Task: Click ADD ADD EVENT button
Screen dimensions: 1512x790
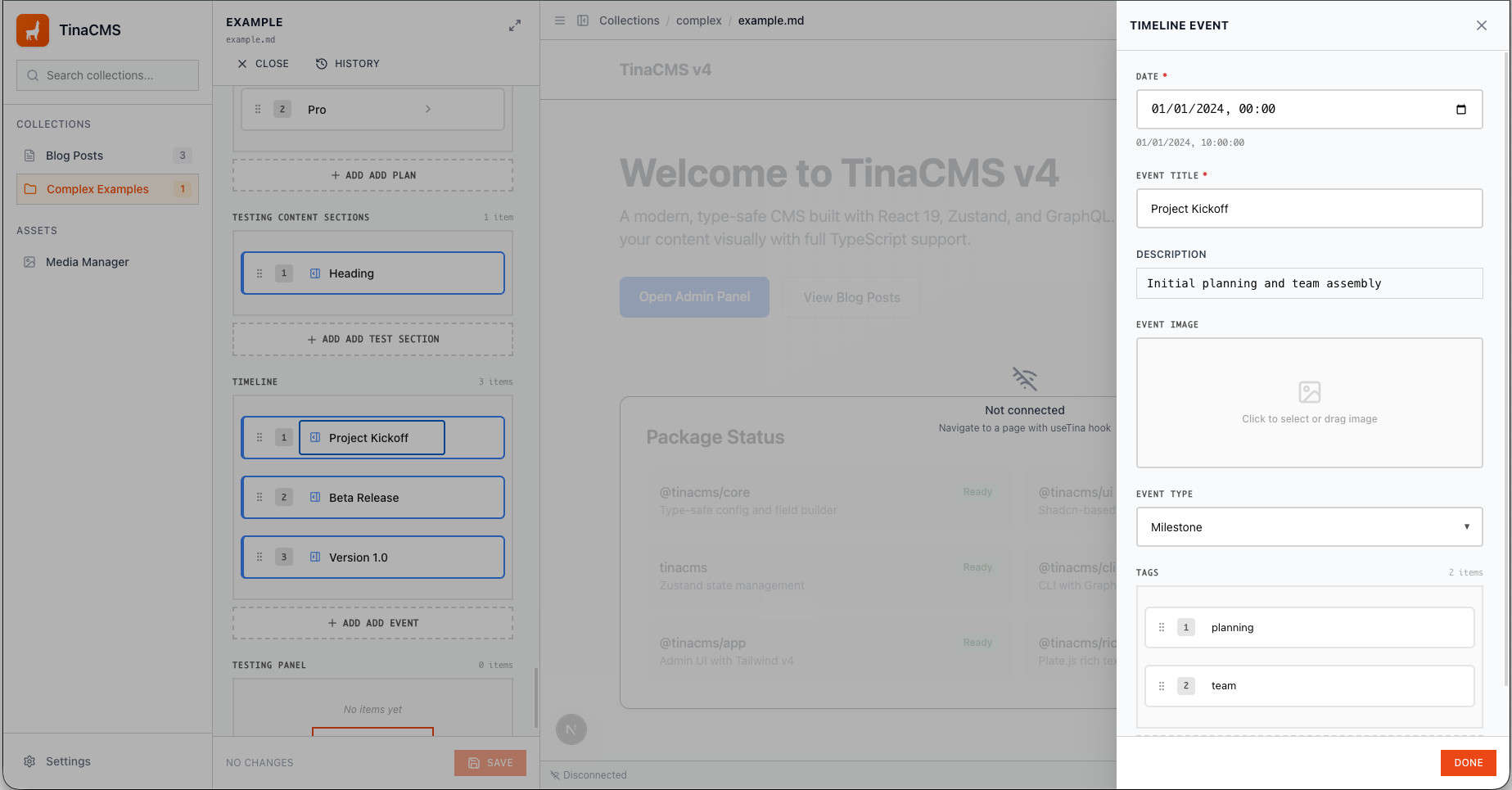Action: 373,623
